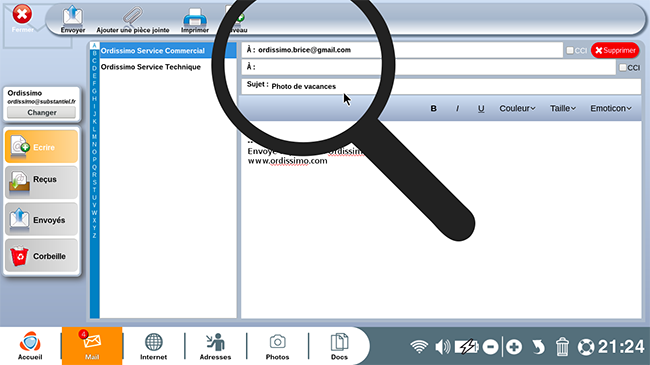Open Docs documents app

click(339, 346)
